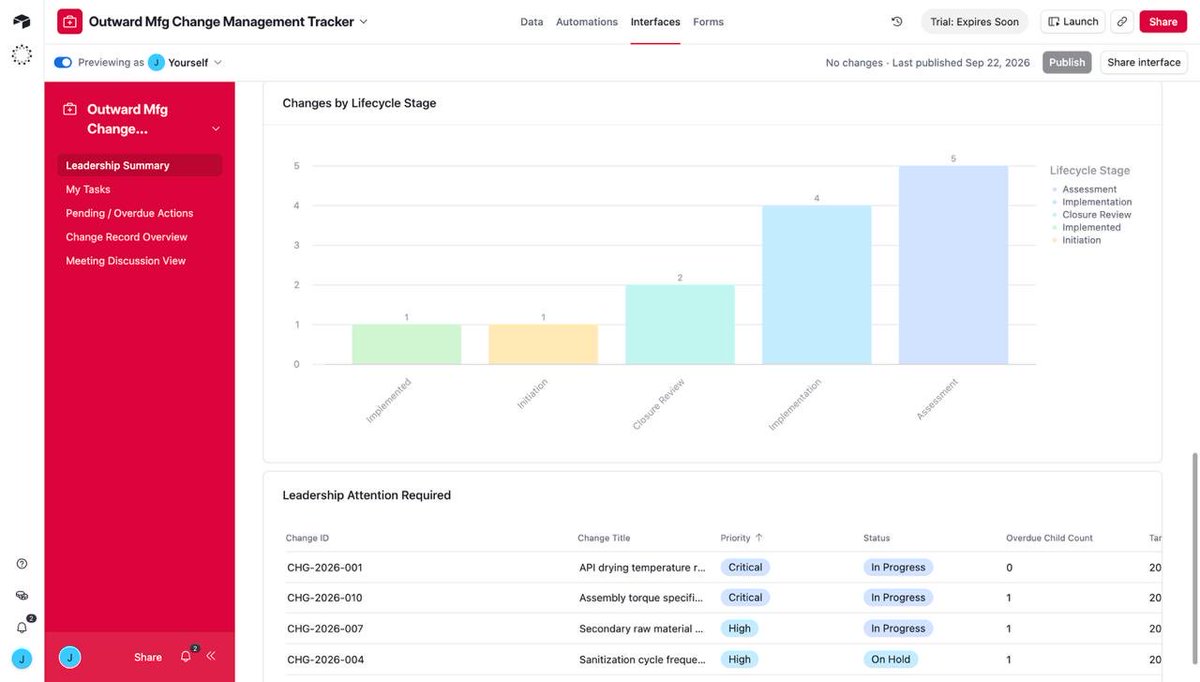Open the CHG-2026-001 record row

click(712, 567)
